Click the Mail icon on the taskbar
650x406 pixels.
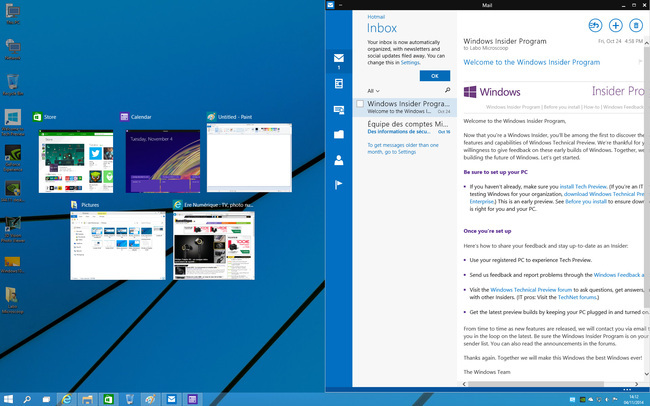171,399
